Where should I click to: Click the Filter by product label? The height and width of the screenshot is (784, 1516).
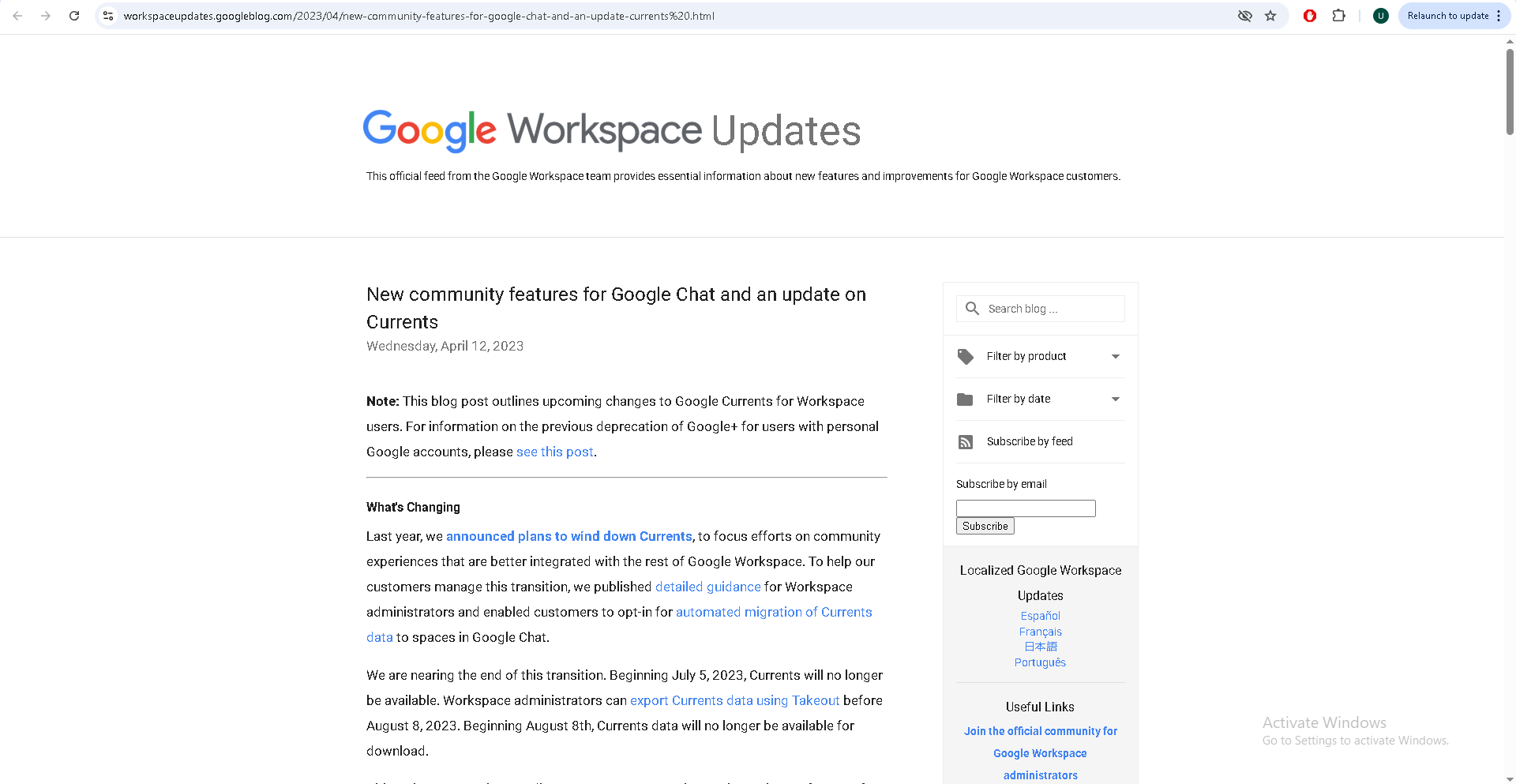(x=1026, y=356)
